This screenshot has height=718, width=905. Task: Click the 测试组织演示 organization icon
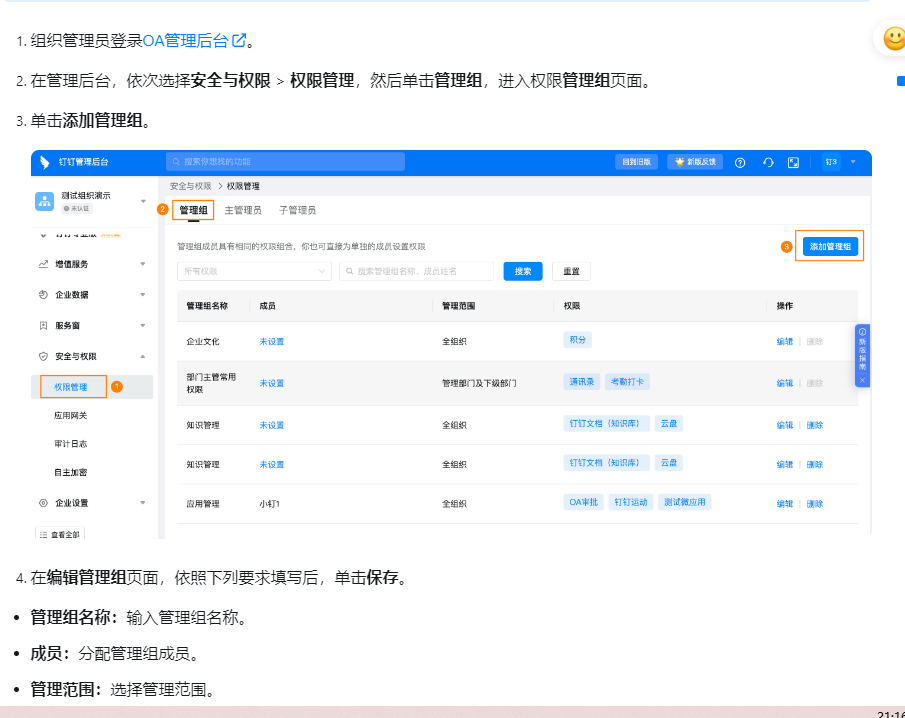pyautogui.click(x=44, y=201)
